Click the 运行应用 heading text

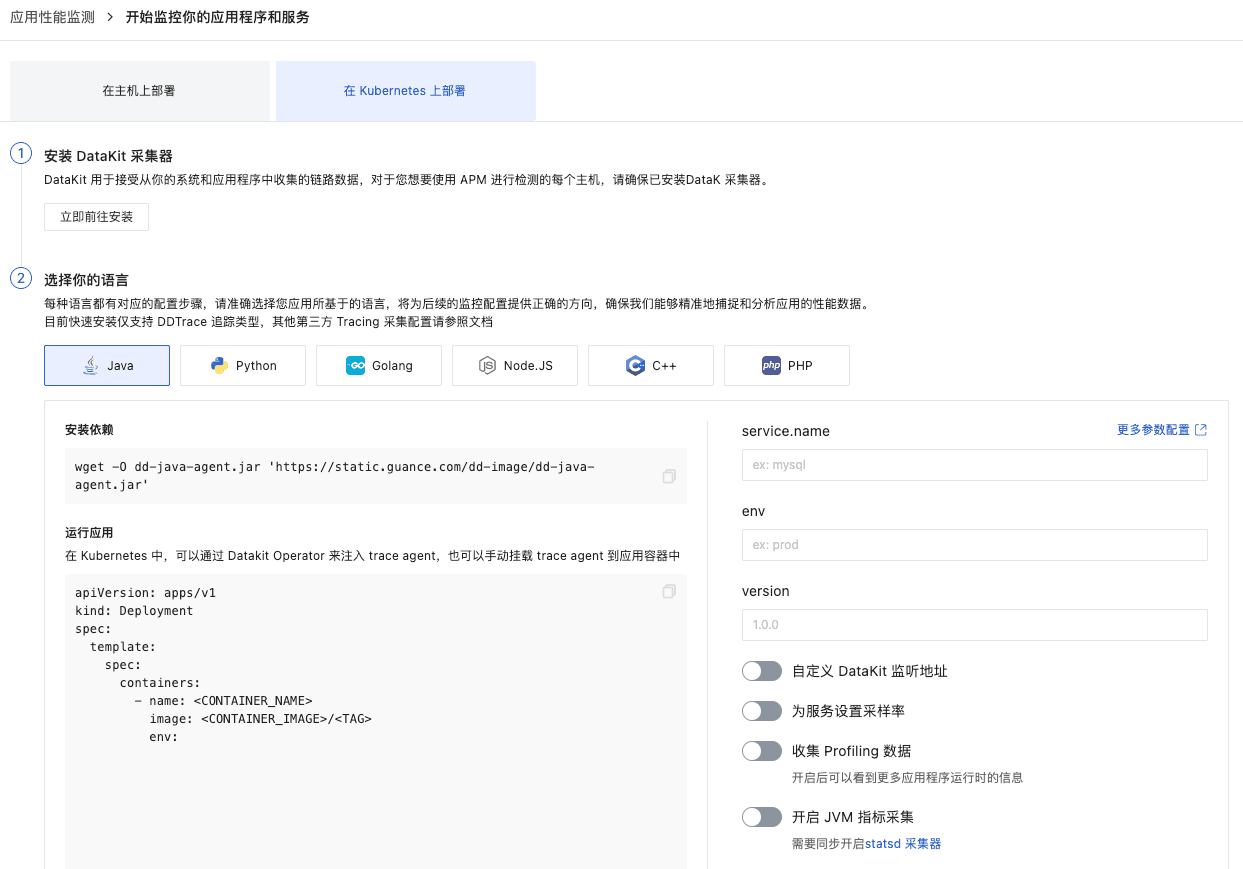pyautogui.click(x=89, y=533)
